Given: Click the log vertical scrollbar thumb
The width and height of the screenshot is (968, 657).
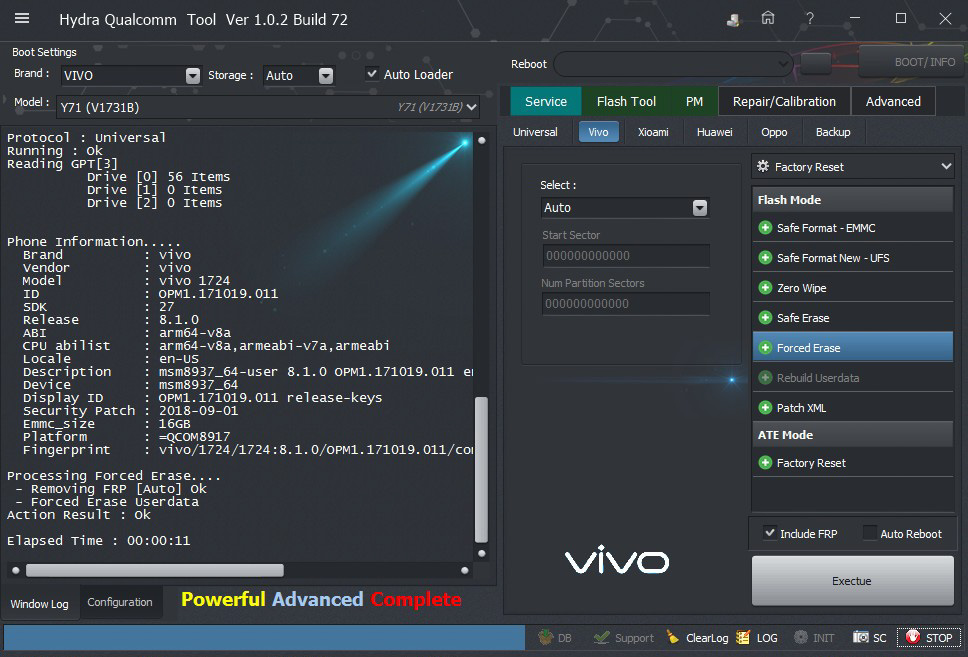Looking at the screenshot, I should point(481,470).
